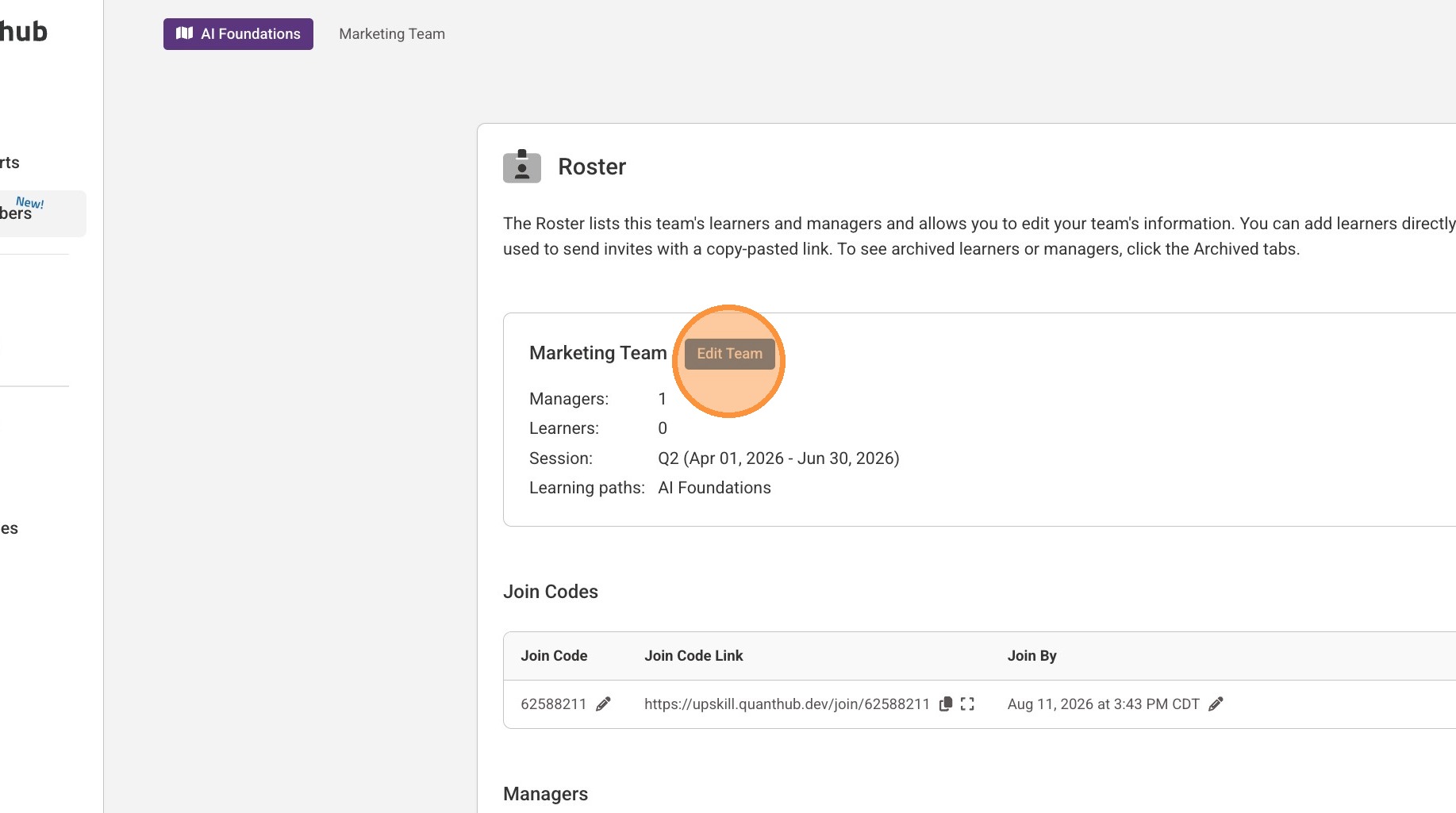Edit the Join By date using its pencil icon
The height and width of the screenshot is (813, 1456).
pyautogui.click(x=1216, y=704)
